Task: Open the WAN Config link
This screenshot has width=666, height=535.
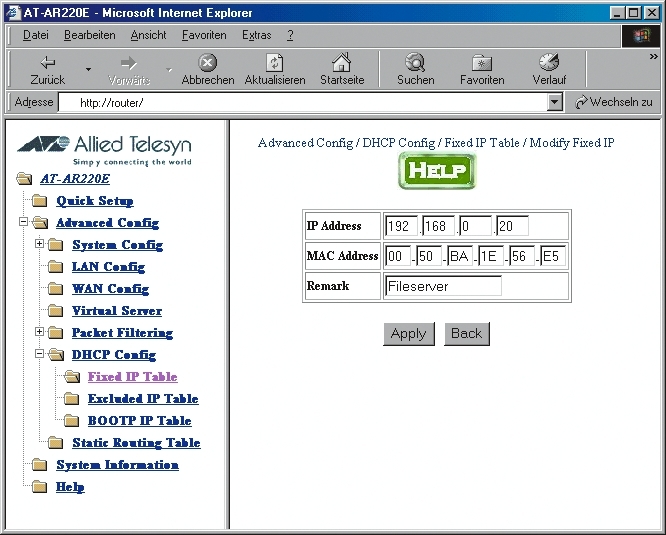Action: 110,289
